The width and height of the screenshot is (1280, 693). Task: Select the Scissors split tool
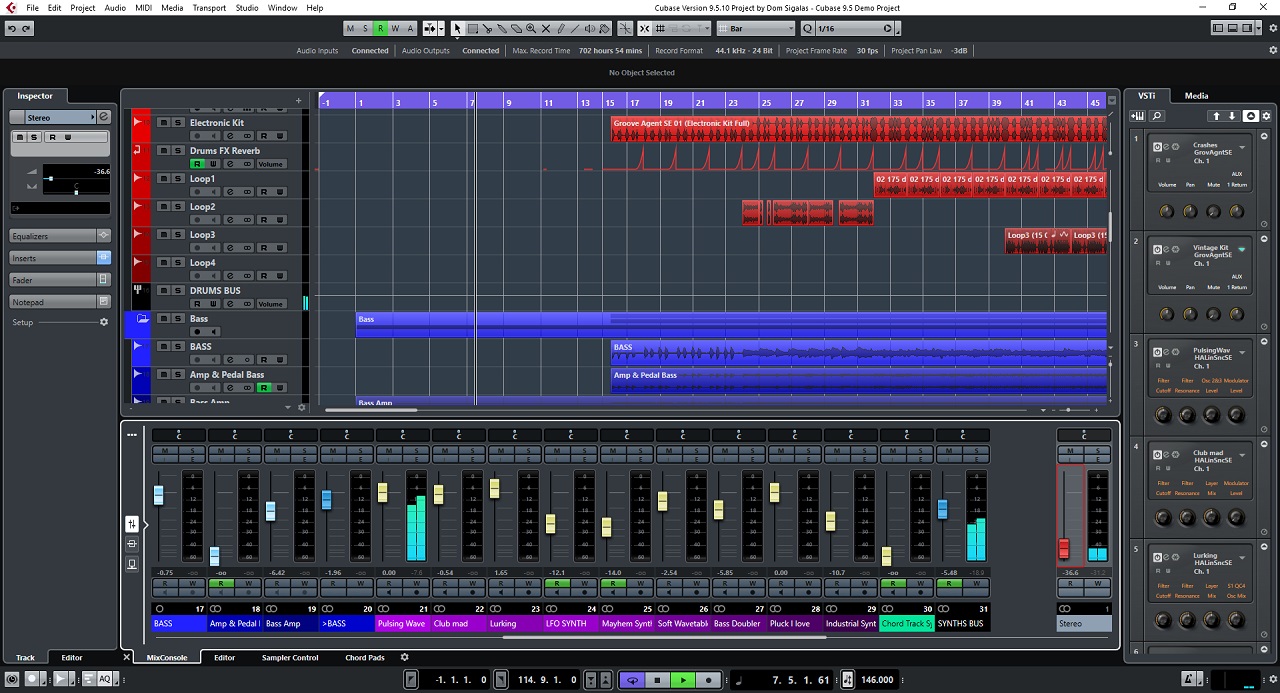click(487, 29)
